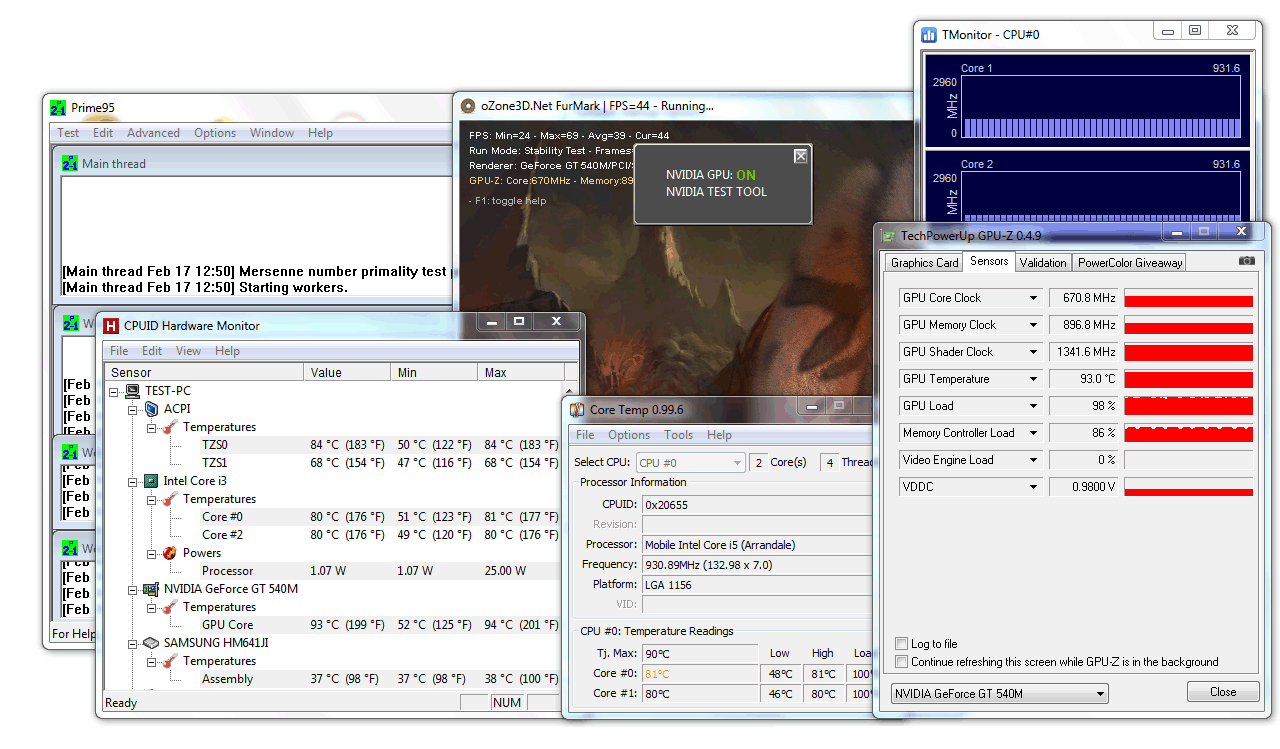Open the Select CPU combo box
The image size is (1280, 749).
click(x=689, y=463)
